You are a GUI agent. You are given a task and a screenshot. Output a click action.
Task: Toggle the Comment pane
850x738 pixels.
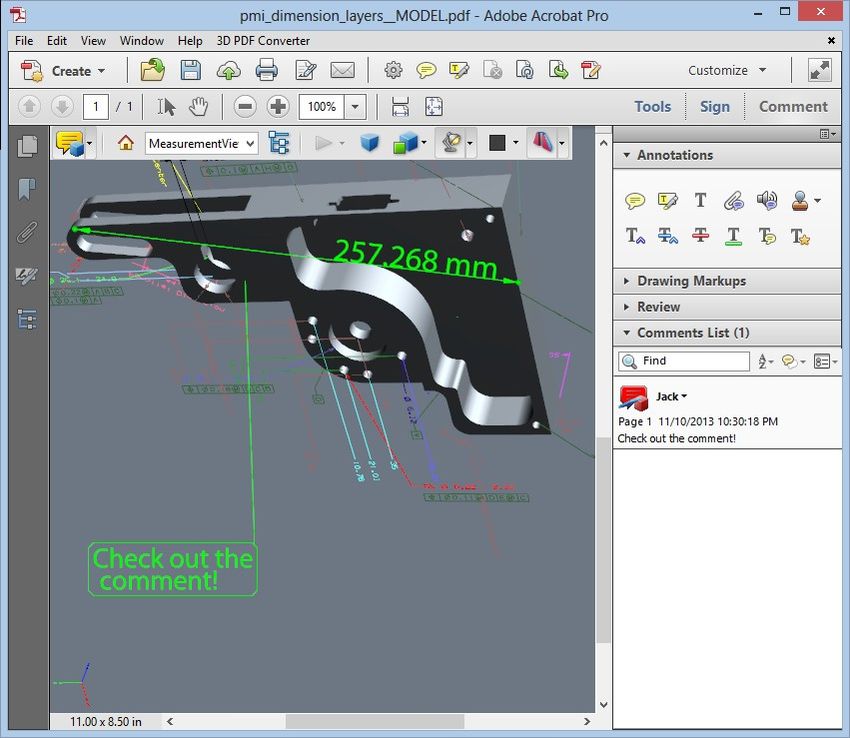(793, 106)
